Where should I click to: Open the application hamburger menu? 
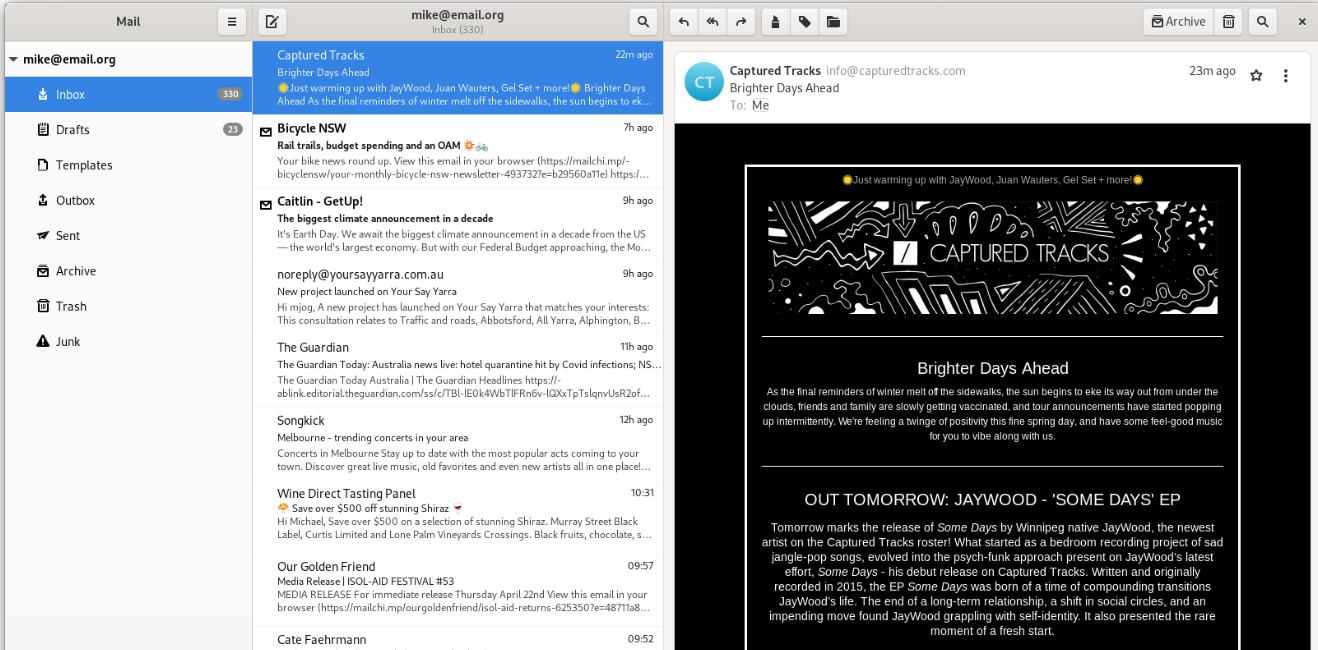tap(231, 21)
